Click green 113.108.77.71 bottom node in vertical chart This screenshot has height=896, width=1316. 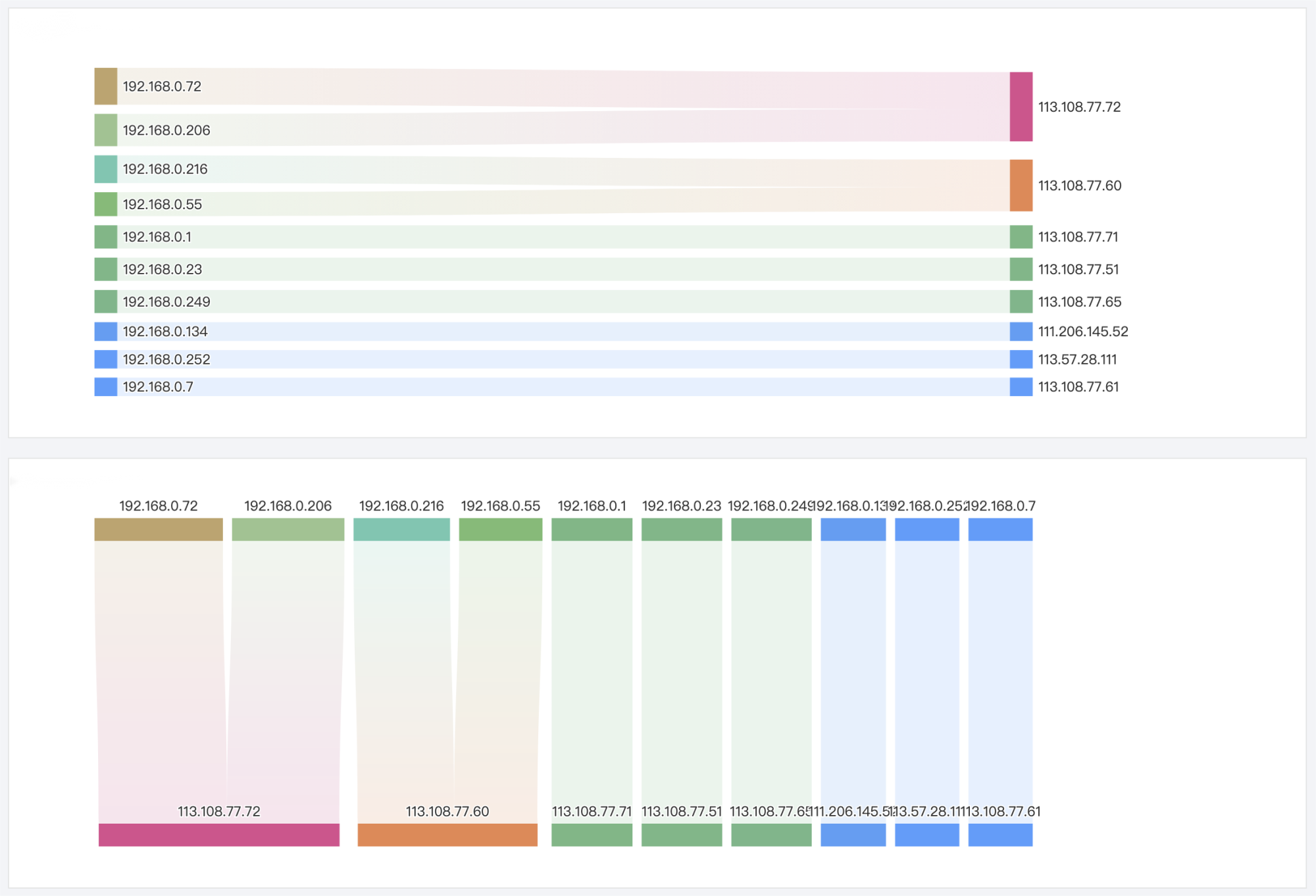(x=592, y=834)
